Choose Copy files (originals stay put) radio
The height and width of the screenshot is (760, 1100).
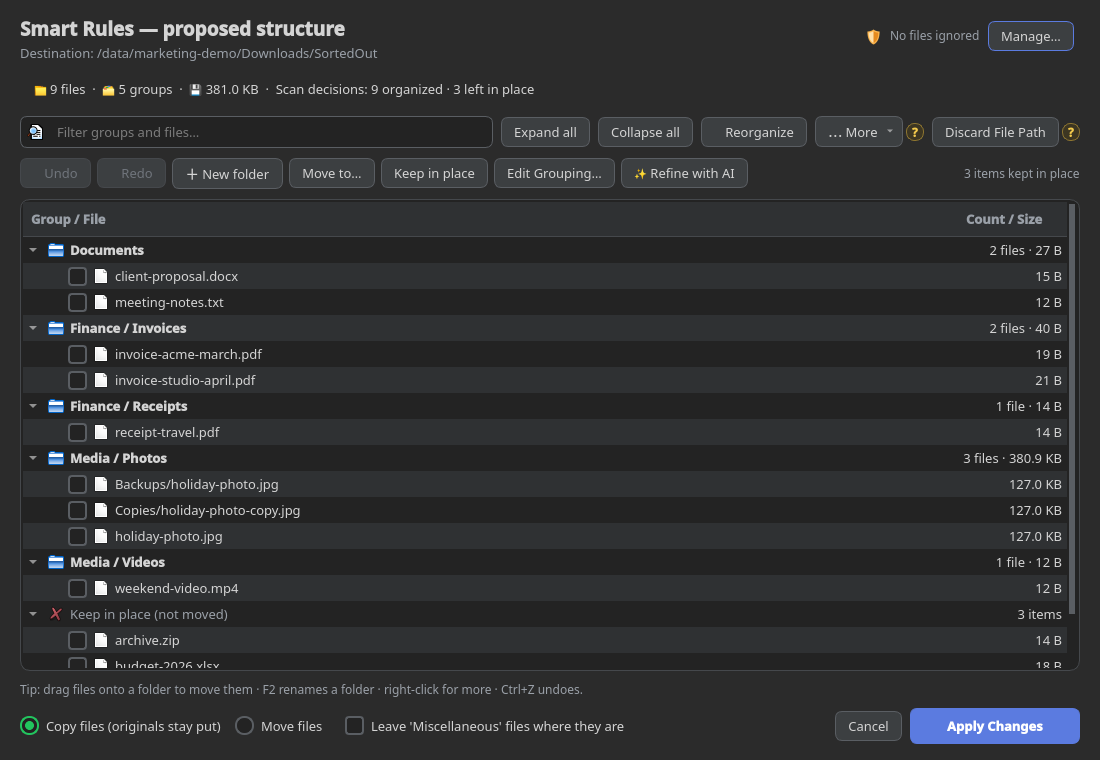[29, 726]
